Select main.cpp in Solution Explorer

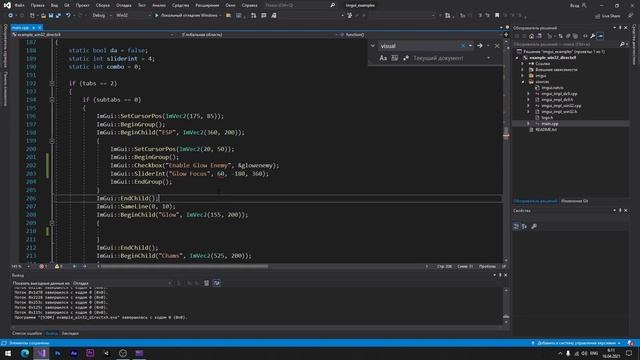[549, 123]
